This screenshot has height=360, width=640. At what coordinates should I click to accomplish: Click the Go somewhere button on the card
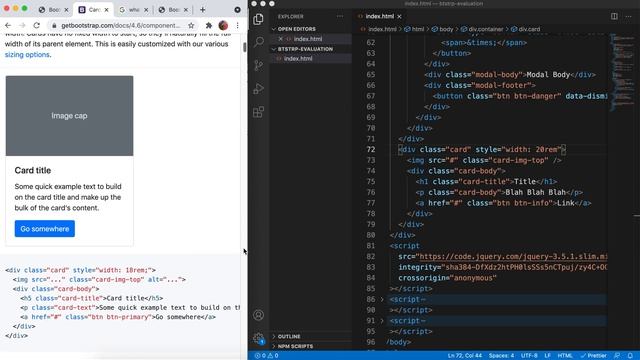coord(45,229)
